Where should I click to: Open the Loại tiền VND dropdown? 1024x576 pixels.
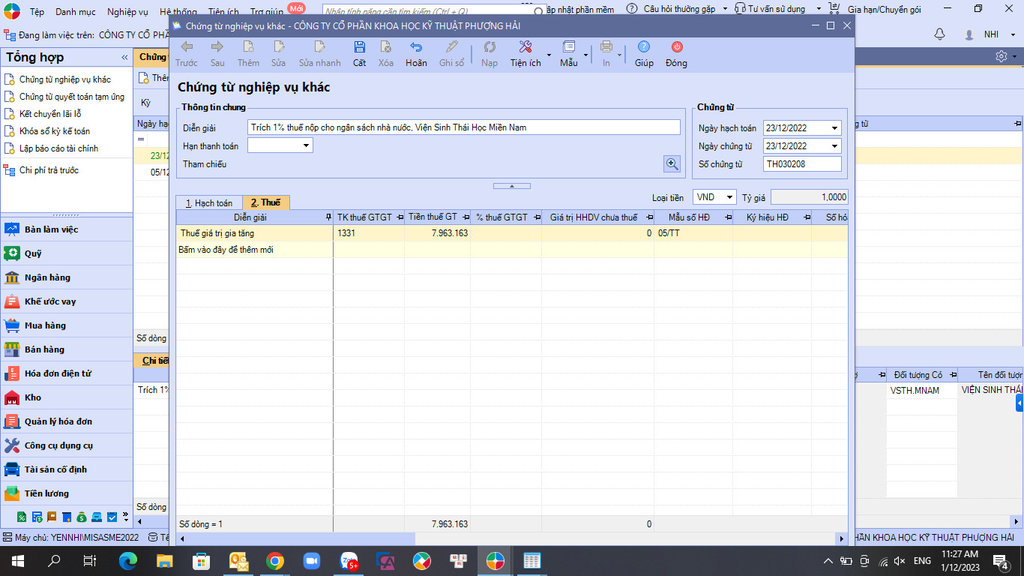pos(729,197)
